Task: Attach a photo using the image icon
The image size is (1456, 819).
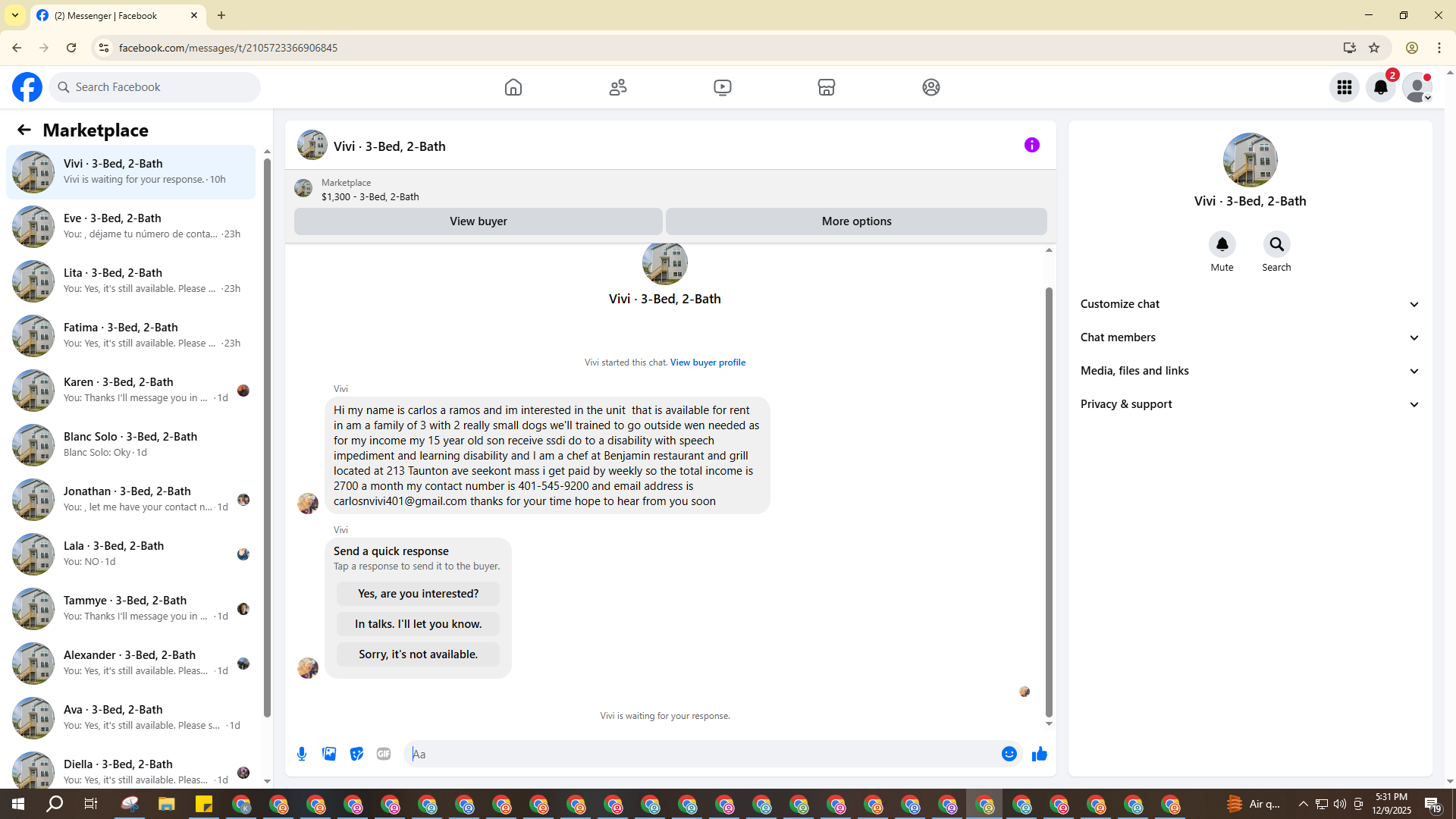Action: 329,754
